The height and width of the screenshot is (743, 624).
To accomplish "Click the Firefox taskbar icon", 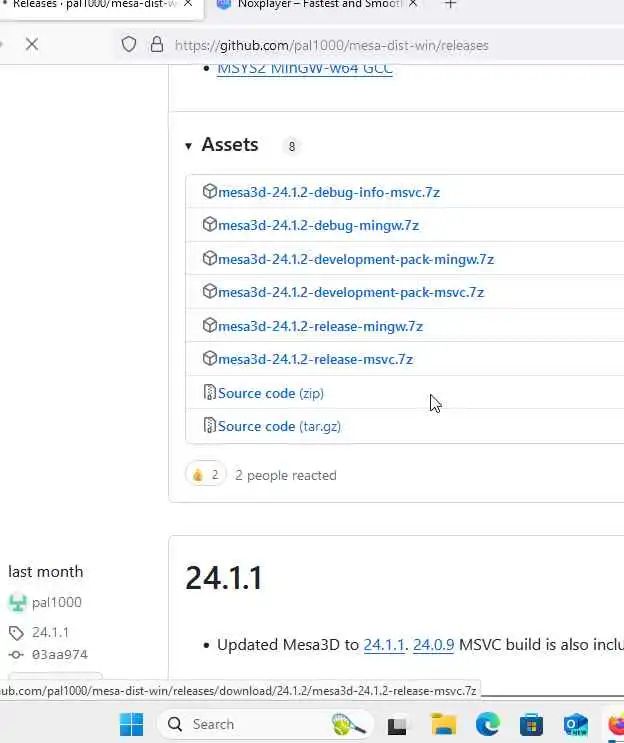I will pos(616,725).
